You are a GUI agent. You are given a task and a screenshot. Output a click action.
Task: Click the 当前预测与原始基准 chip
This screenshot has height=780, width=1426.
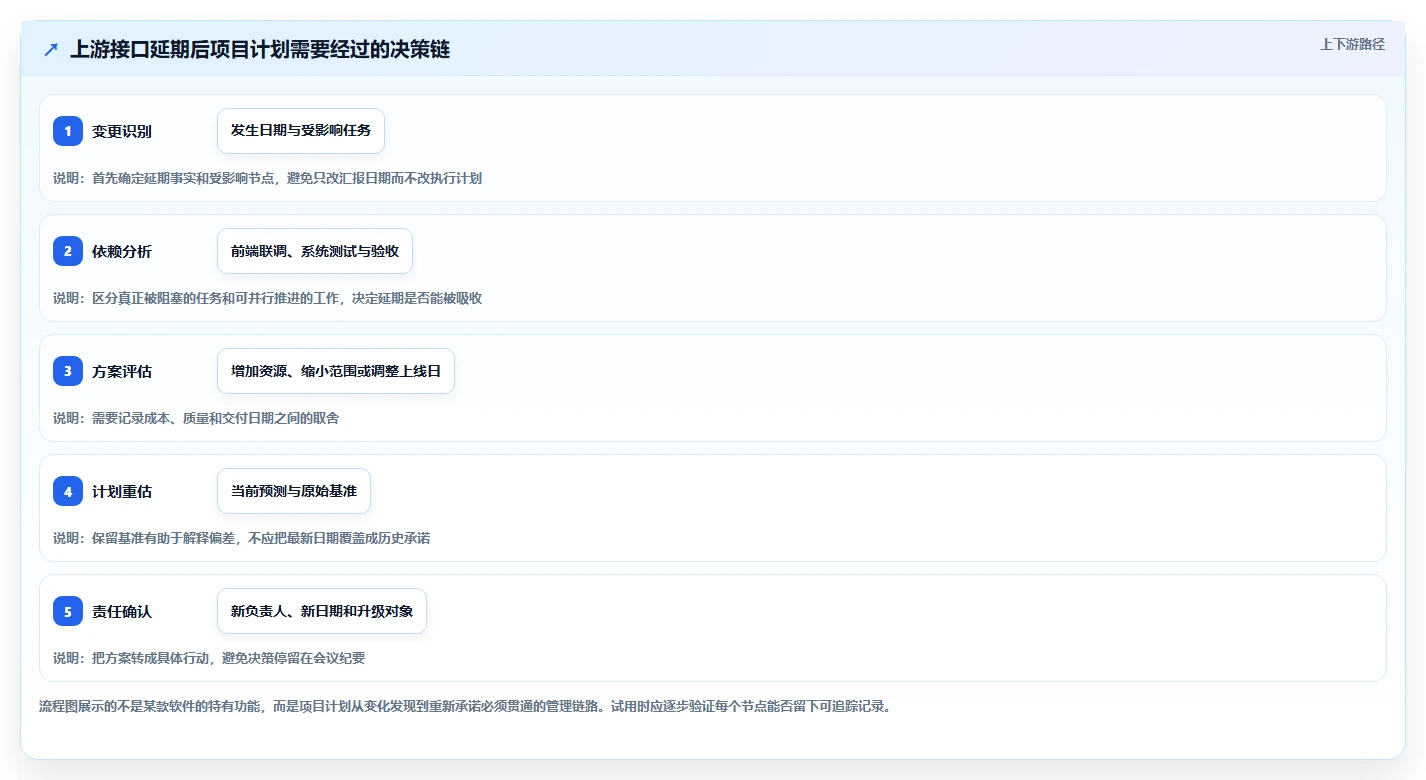click(x=294, y=491)
